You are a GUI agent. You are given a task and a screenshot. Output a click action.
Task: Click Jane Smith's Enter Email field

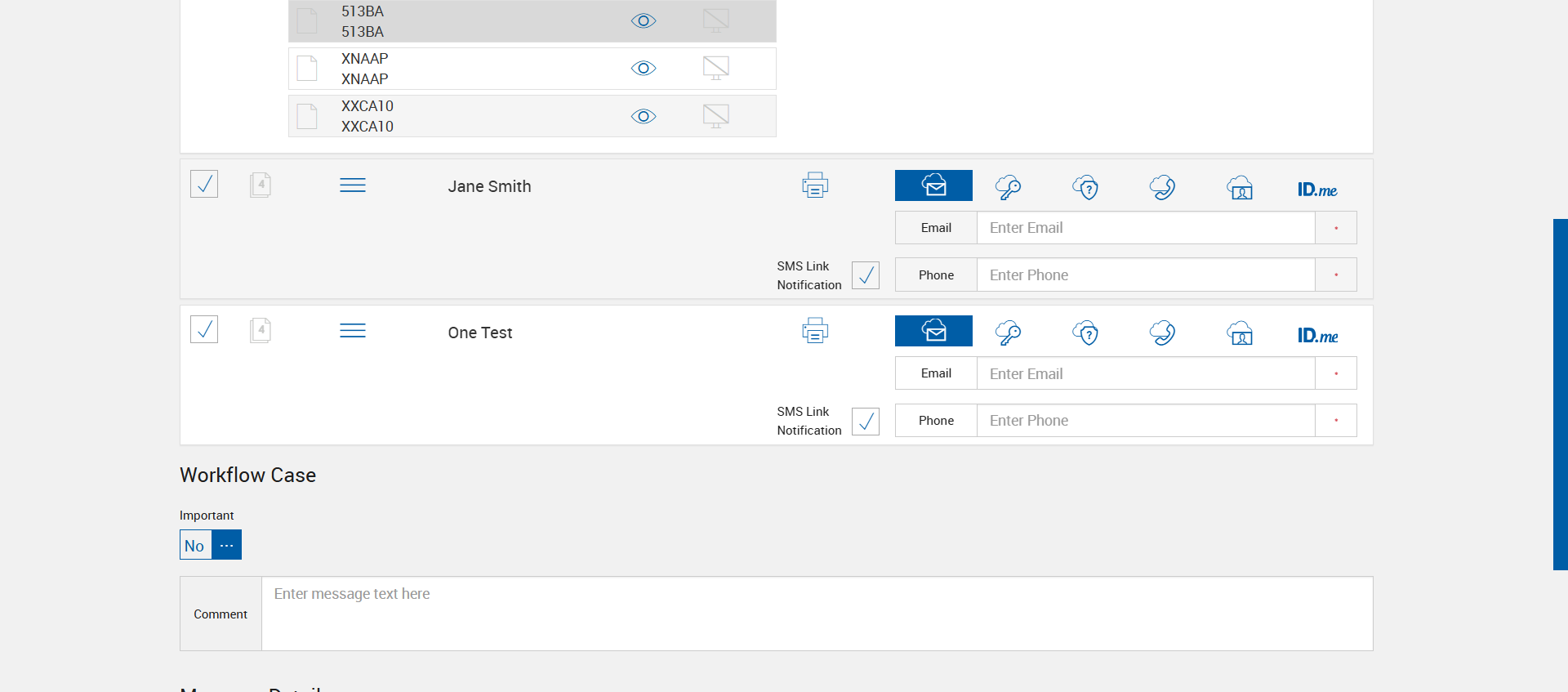click(1145, 228)
